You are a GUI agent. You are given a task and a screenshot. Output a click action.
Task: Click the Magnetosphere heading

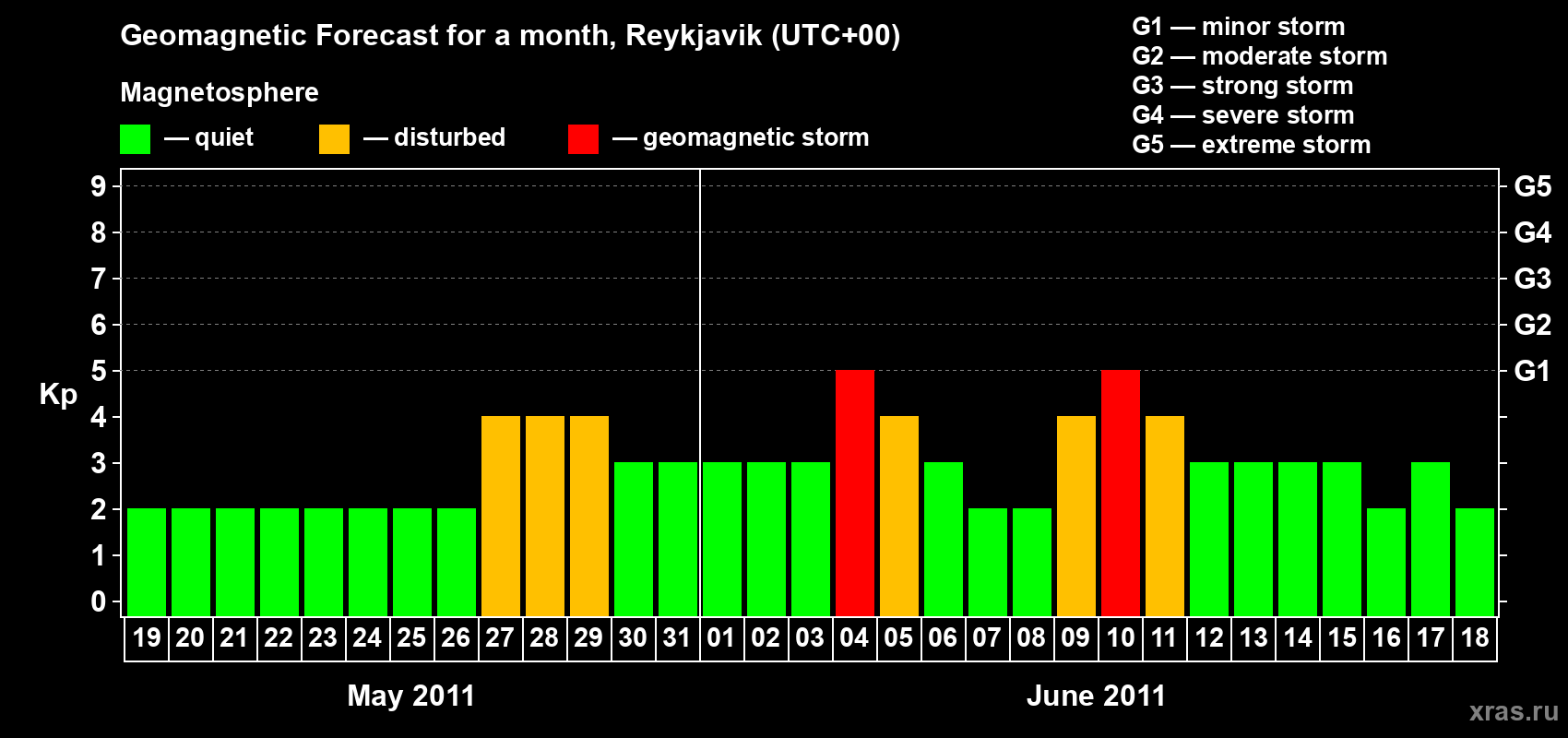point(220,93)
